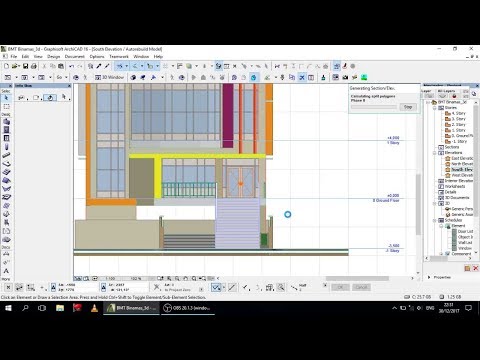Viewport: 480px width, 360px height.
Task: Select the 3. Story item in navigator
Action: tap(455, 119)
